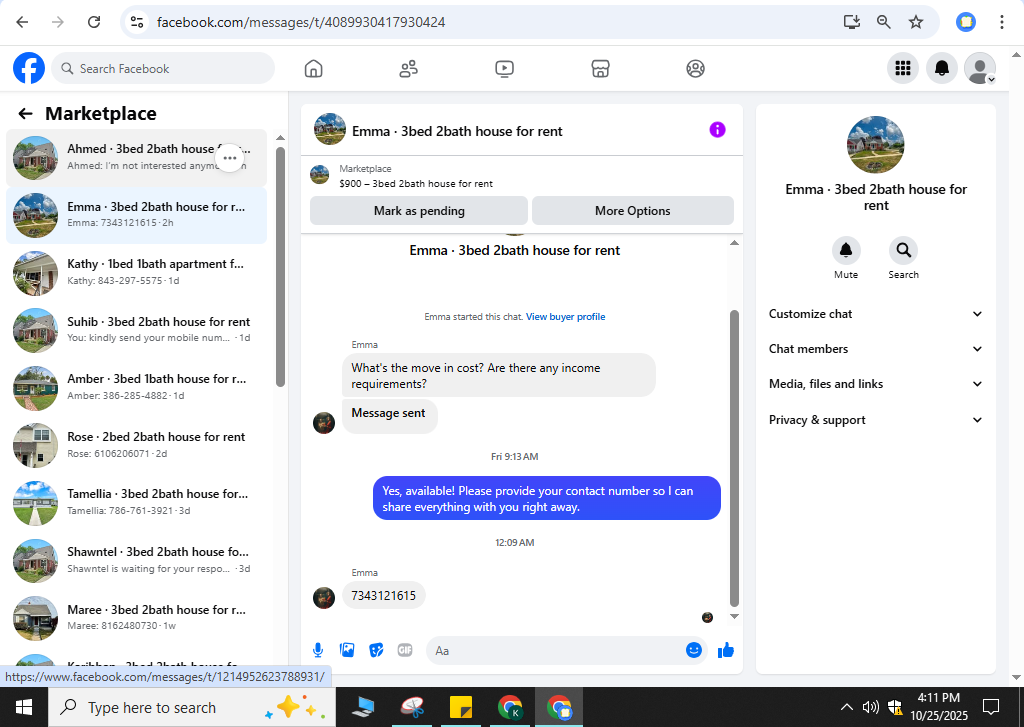
Task: Click More Options button
Action: click(632, 211)
